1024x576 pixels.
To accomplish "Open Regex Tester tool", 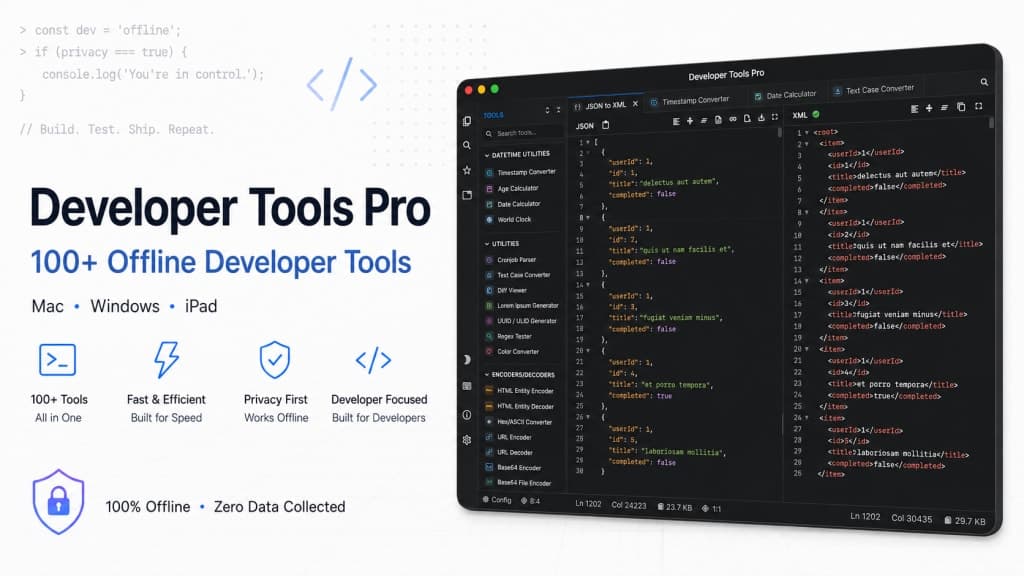I will 509,336.
